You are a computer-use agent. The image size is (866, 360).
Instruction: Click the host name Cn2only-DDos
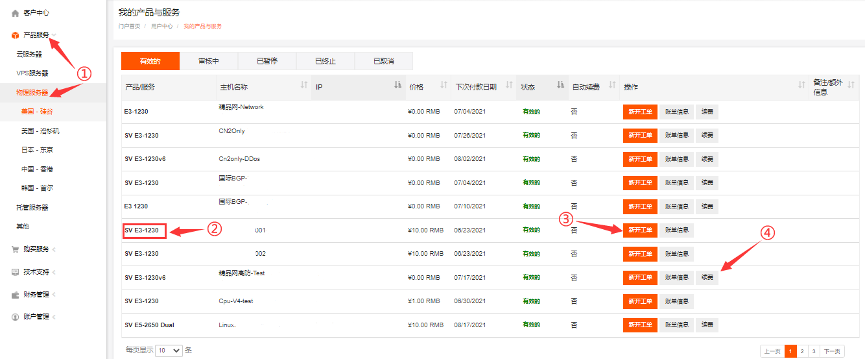[x=239, y=158]
